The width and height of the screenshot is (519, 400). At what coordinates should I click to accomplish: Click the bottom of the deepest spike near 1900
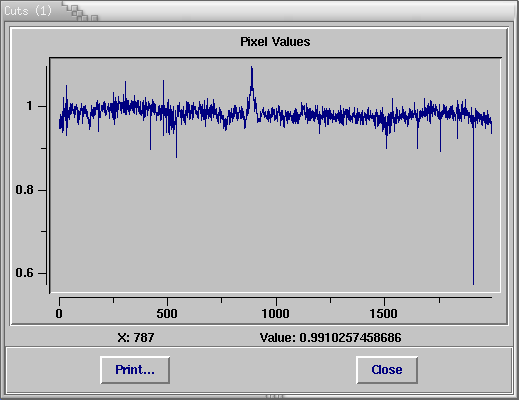(x=473, y=283)
